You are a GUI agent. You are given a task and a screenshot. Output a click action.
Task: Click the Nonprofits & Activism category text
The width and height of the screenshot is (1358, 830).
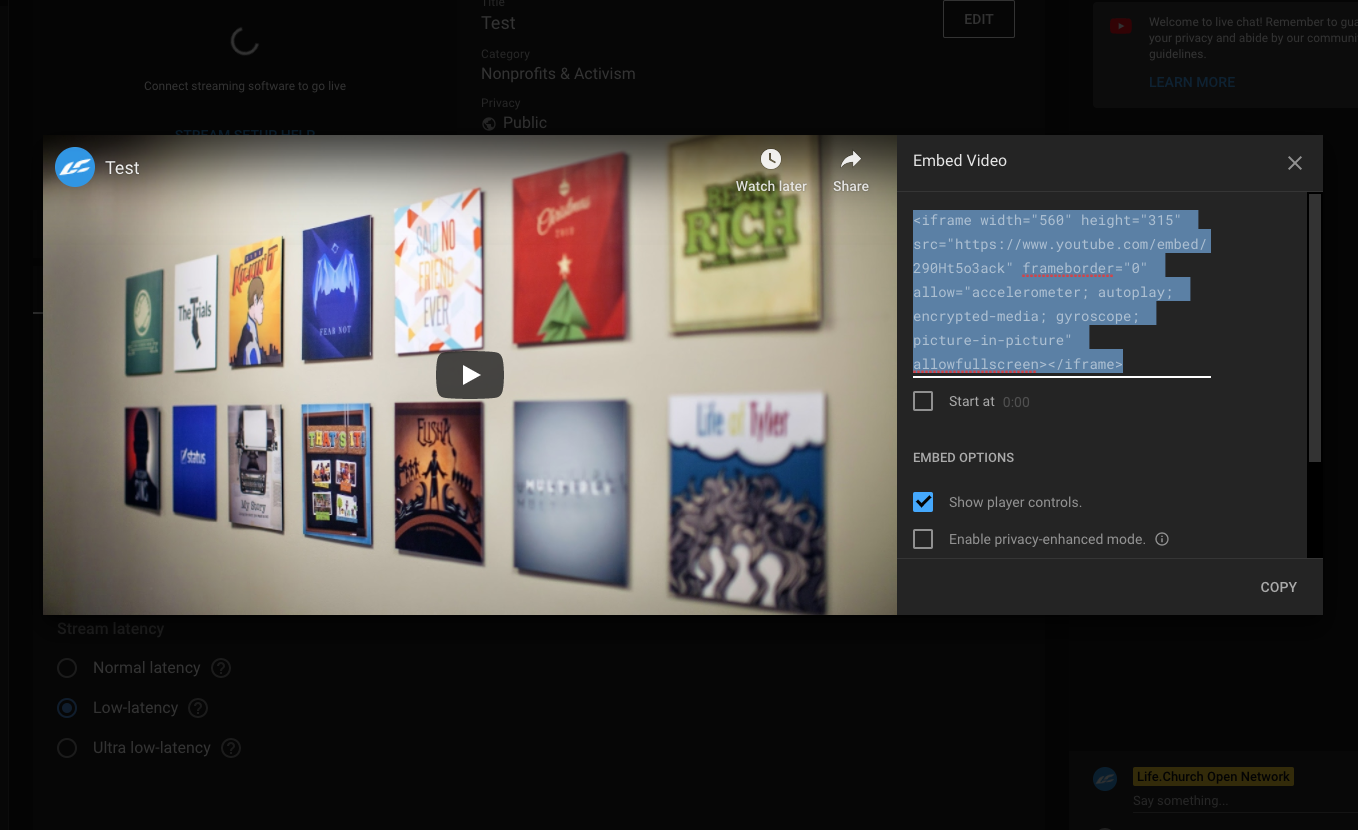(558, 73)
